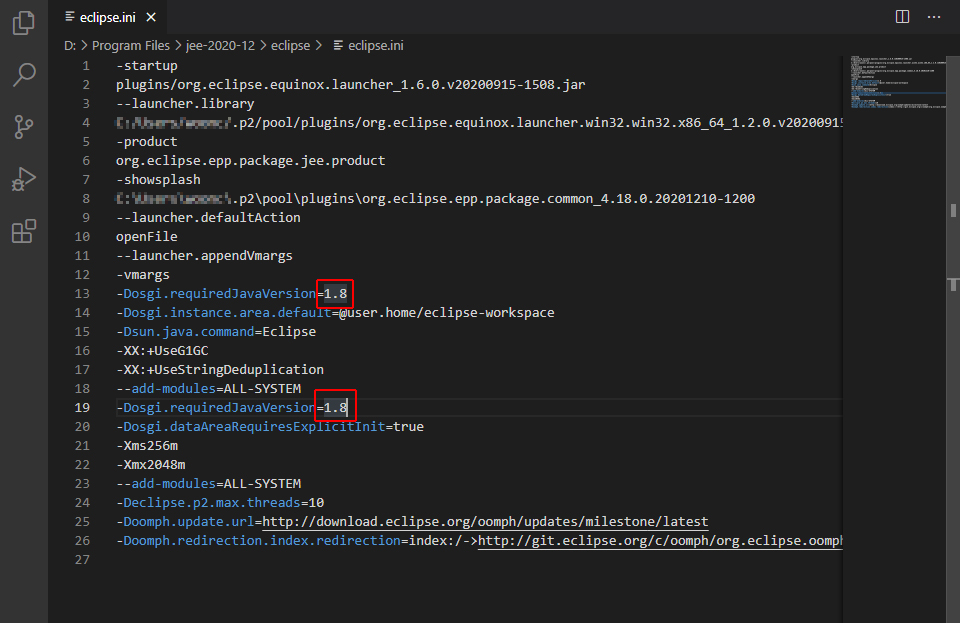Viewport: 960px width, 623px height.
Task: Click the 'openFile' line
Action: pos(147,237)
